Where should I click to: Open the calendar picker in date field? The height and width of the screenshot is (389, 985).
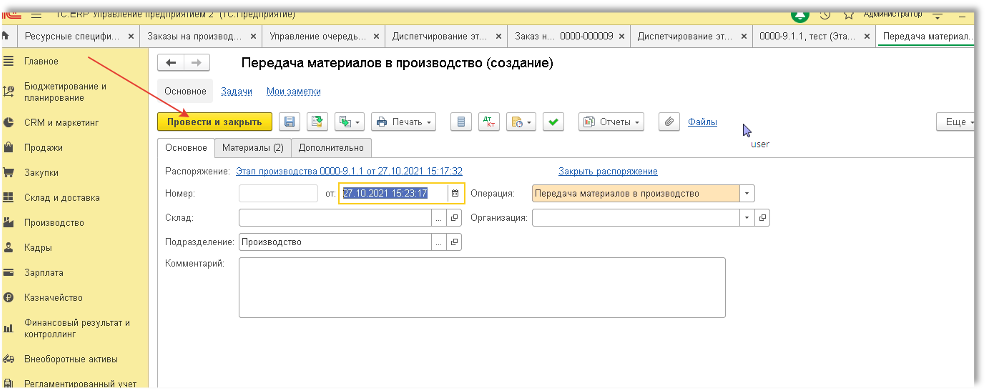[x=455, y=194]
